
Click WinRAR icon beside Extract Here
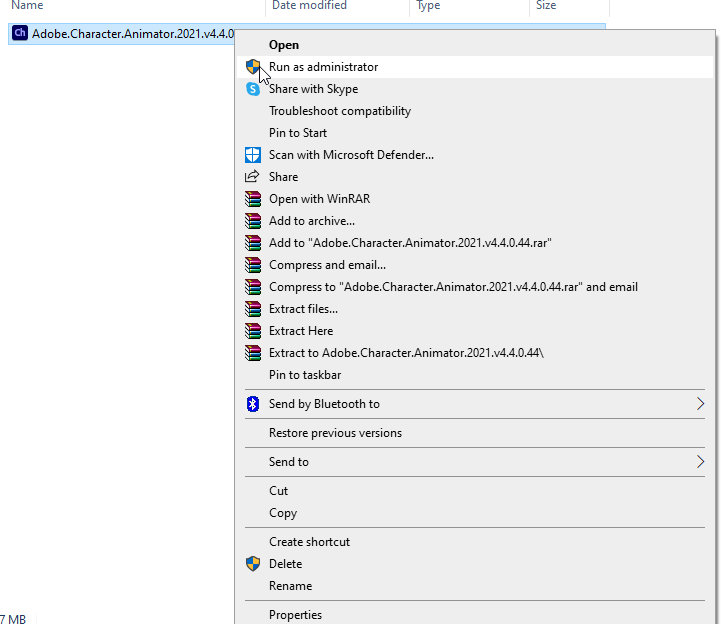(x=252, y=331)
